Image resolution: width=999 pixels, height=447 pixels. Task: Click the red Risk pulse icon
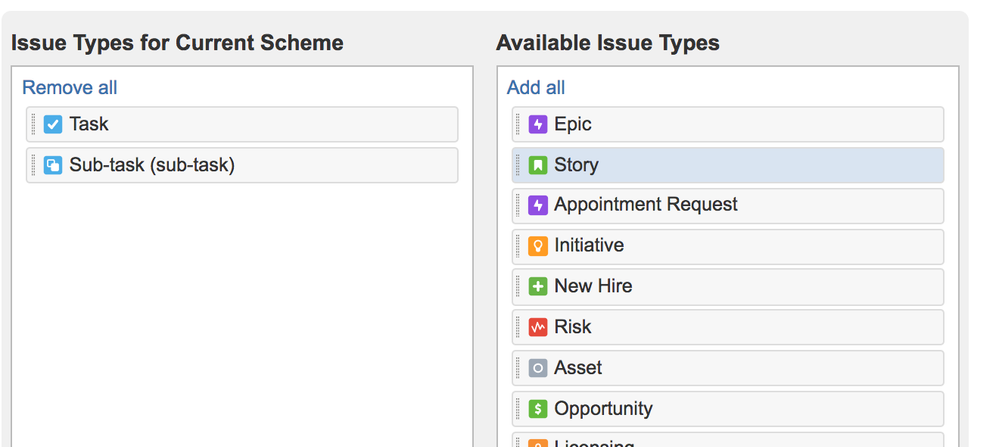538,327
